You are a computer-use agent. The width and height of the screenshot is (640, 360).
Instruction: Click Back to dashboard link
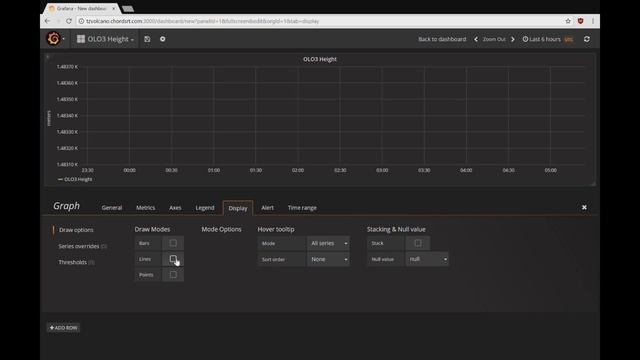pyautogui.click(x=442, y=39)
